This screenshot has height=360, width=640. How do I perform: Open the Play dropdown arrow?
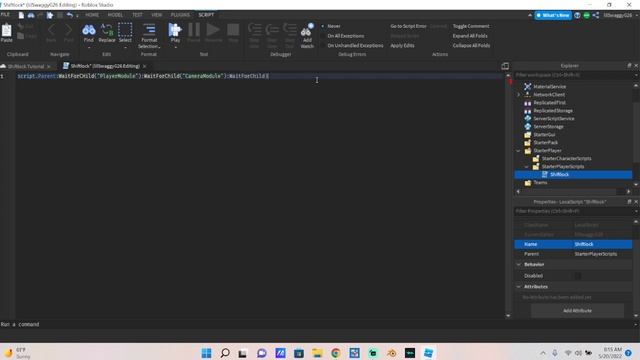175,47
